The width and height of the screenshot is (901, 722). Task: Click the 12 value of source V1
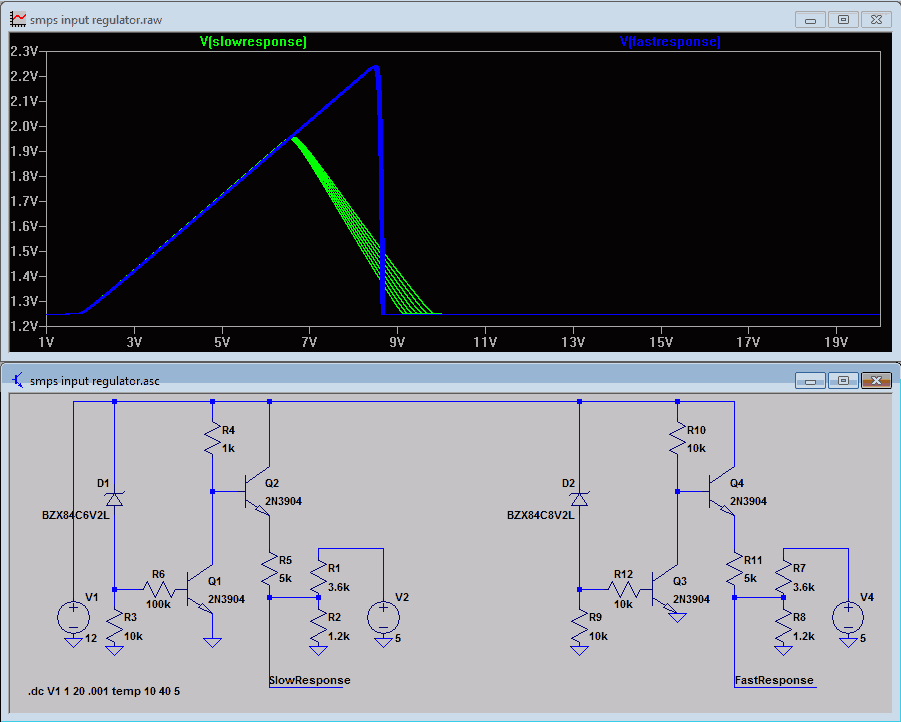click(91, 638)
